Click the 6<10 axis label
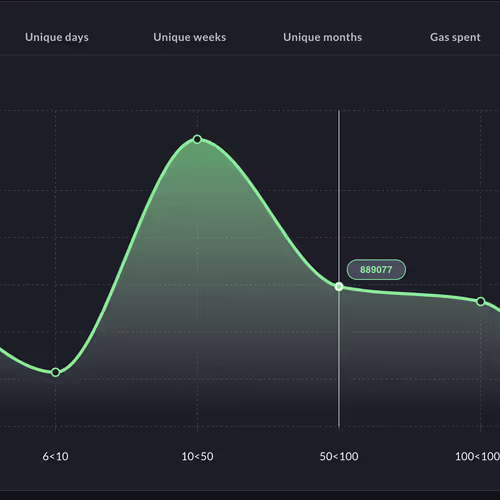The image size is (500, 500). (56, 456)
